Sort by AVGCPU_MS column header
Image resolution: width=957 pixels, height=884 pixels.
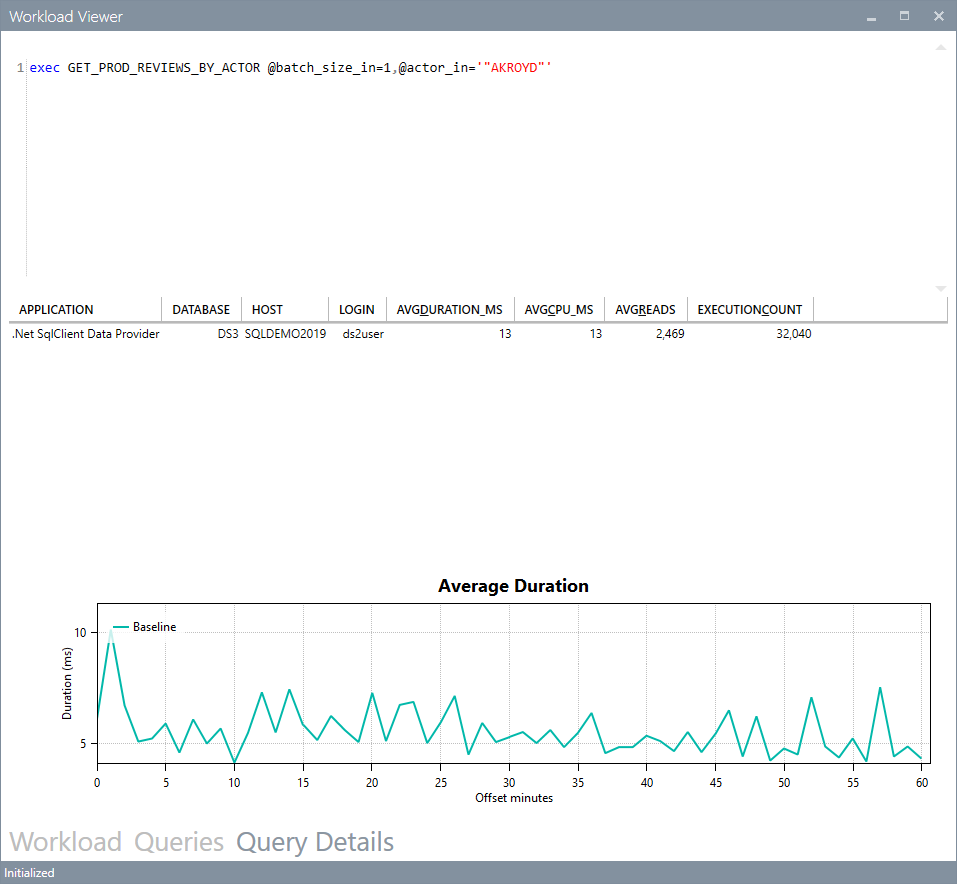point(559,310)
